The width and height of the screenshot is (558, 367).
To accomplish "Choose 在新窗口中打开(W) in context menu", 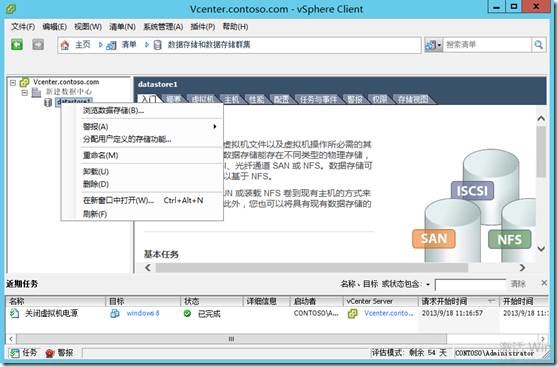I will (x=142, y=200).
